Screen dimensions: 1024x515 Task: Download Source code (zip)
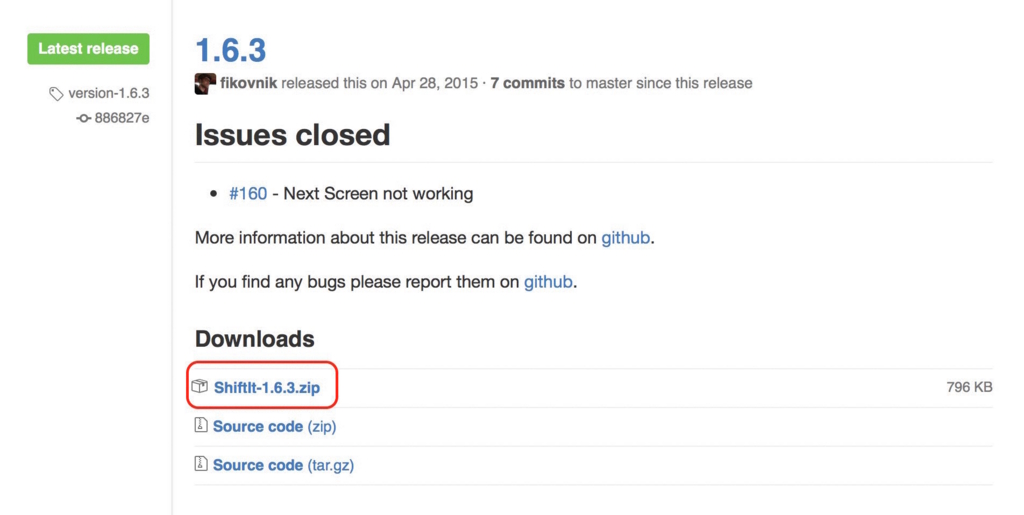click(274, 427)
